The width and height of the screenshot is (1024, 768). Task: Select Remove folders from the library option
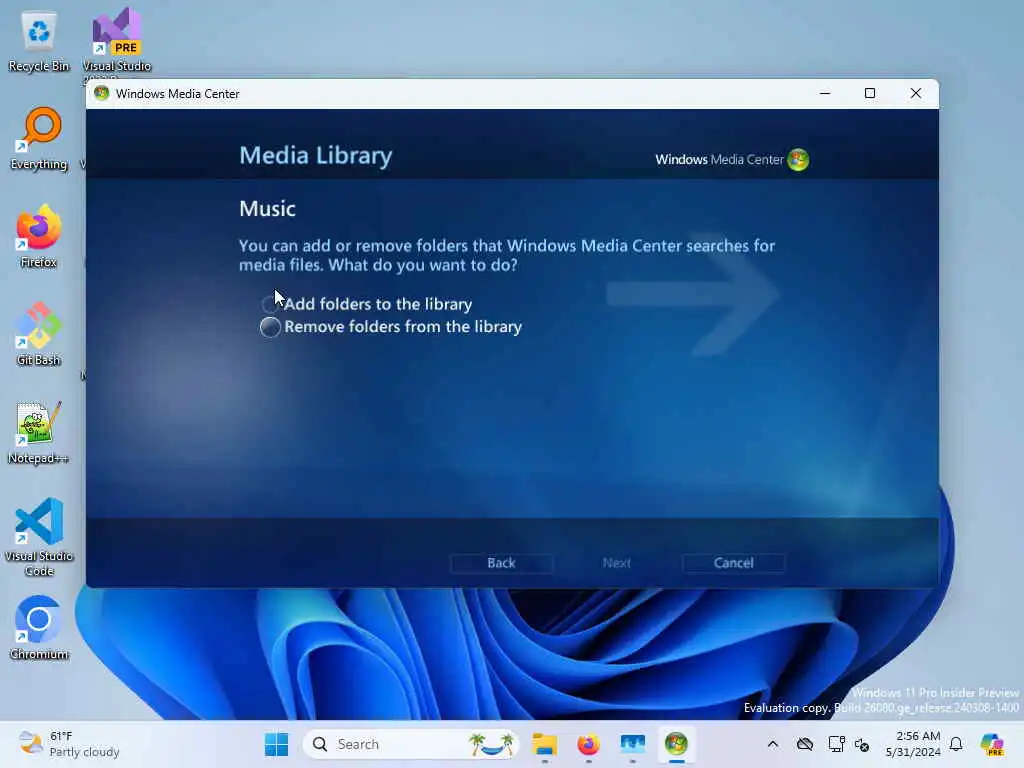tap(391, 327)
